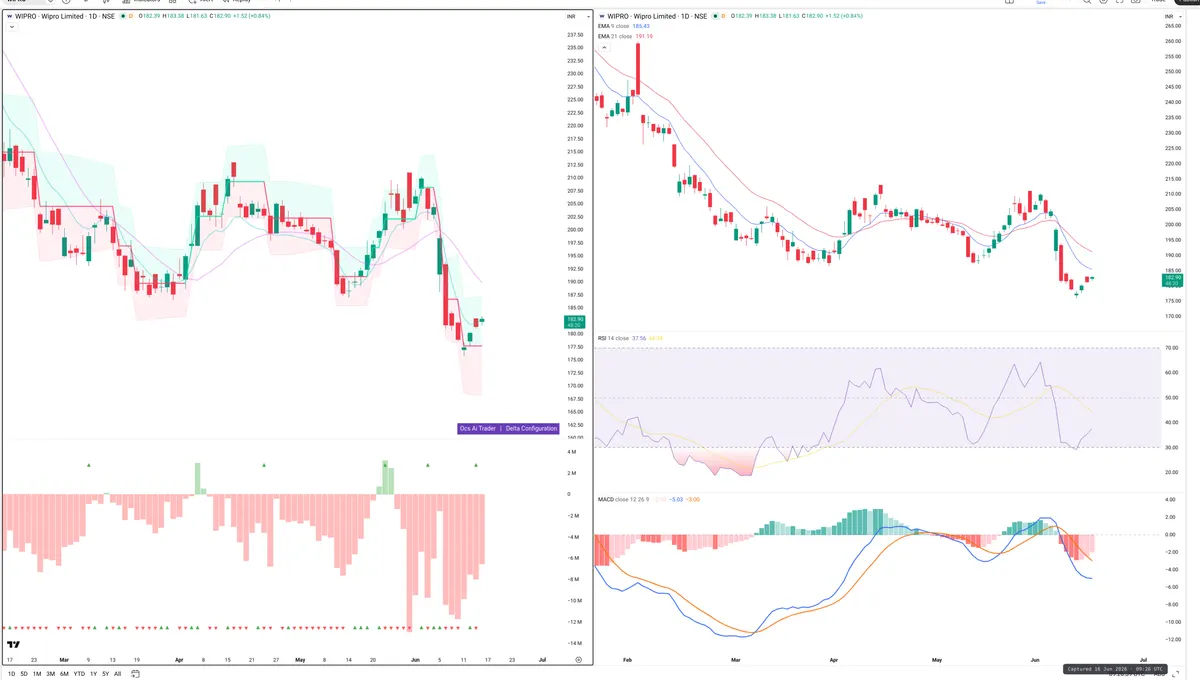This screenshot has height=680, width=1200.
Task: Click green 182.90 price tag left chart
Action: pos(574,322)
